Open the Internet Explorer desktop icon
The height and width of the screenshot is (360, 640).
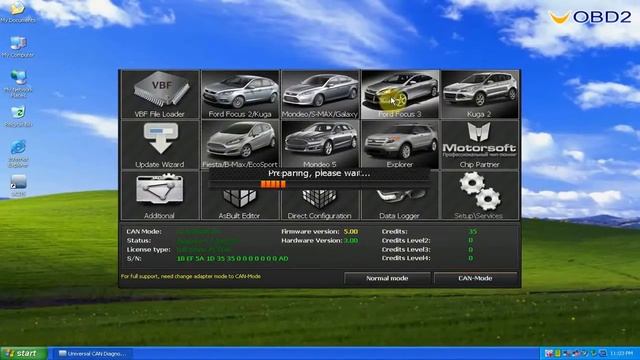point(18,153)
